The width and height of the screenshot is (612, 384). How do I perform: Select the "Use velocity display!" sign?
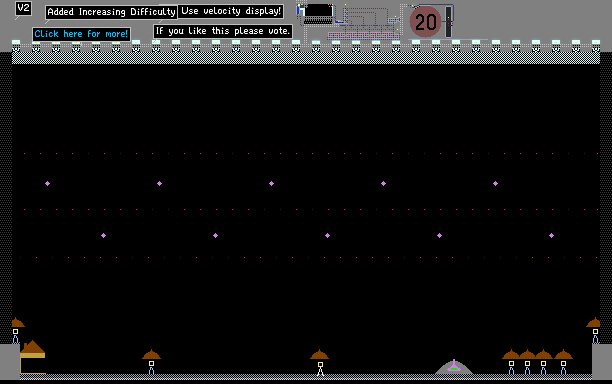pos(231,11)
